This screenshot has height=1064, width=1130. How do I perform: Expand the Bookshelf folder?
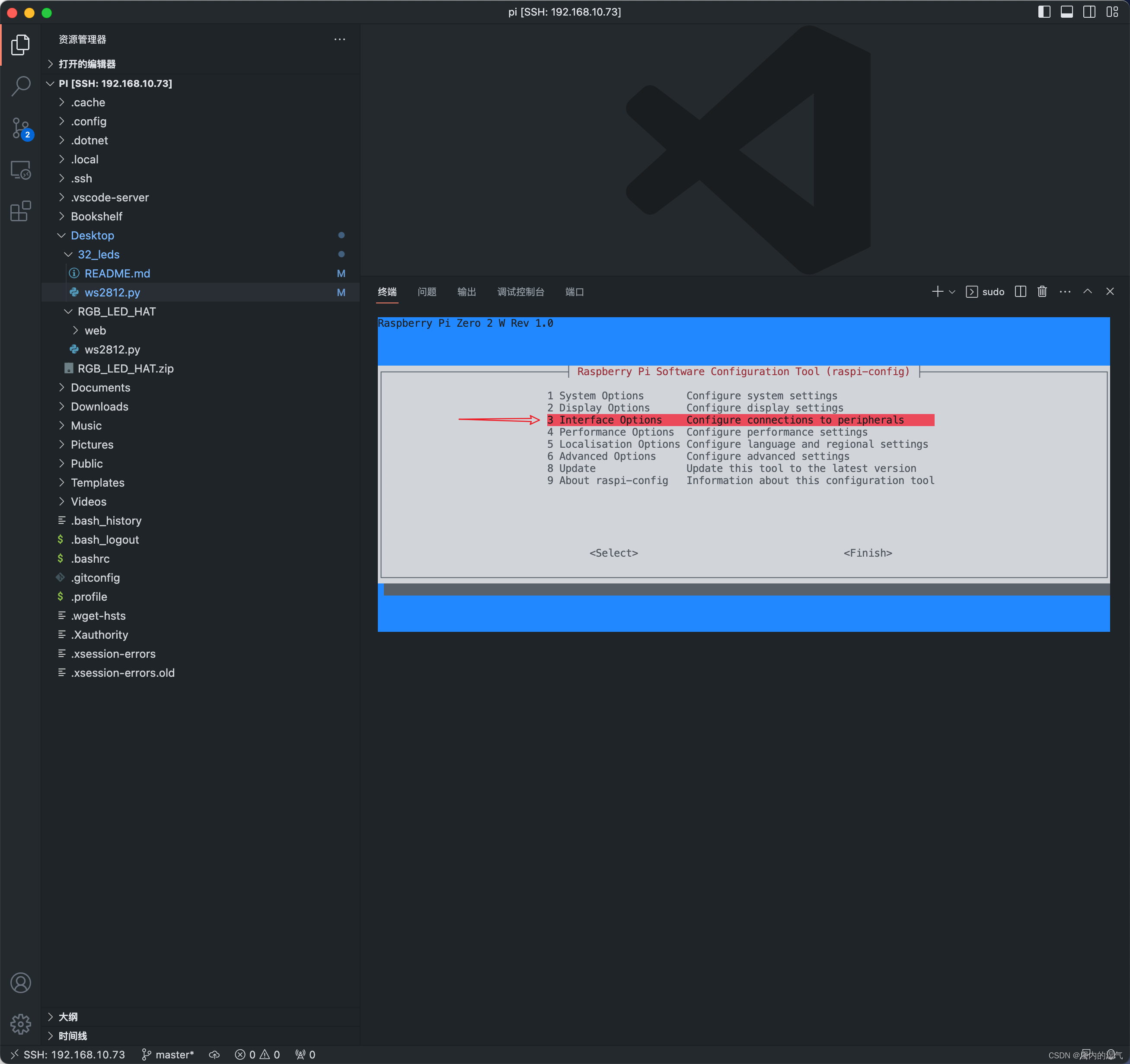tap(201, 217)
